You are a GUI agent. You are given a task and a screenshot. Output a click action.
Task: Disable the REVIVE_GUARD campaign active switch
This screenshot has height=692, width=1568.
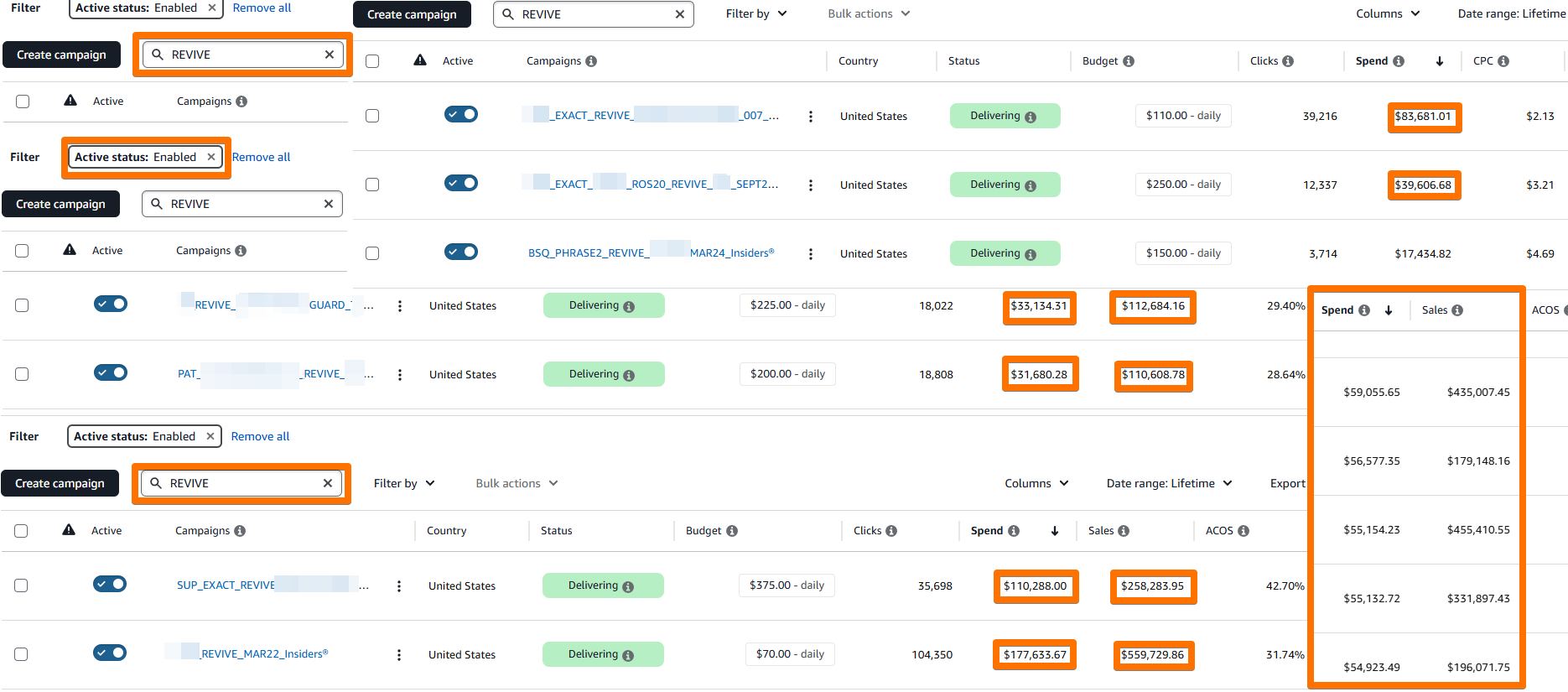pyautogui.click(x=111, y=304)
